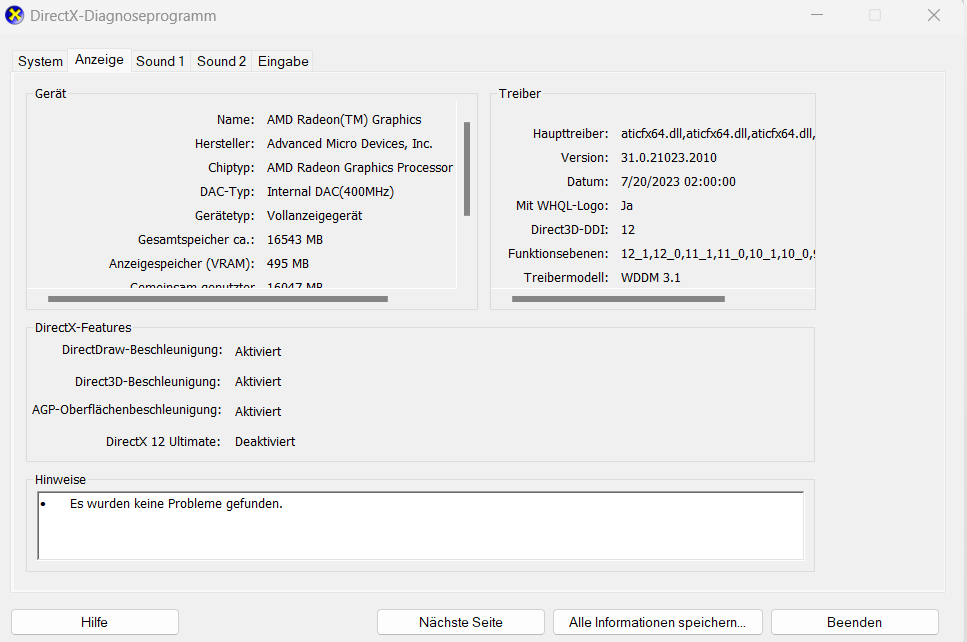Click the Hilfe button

click(95, 622)
